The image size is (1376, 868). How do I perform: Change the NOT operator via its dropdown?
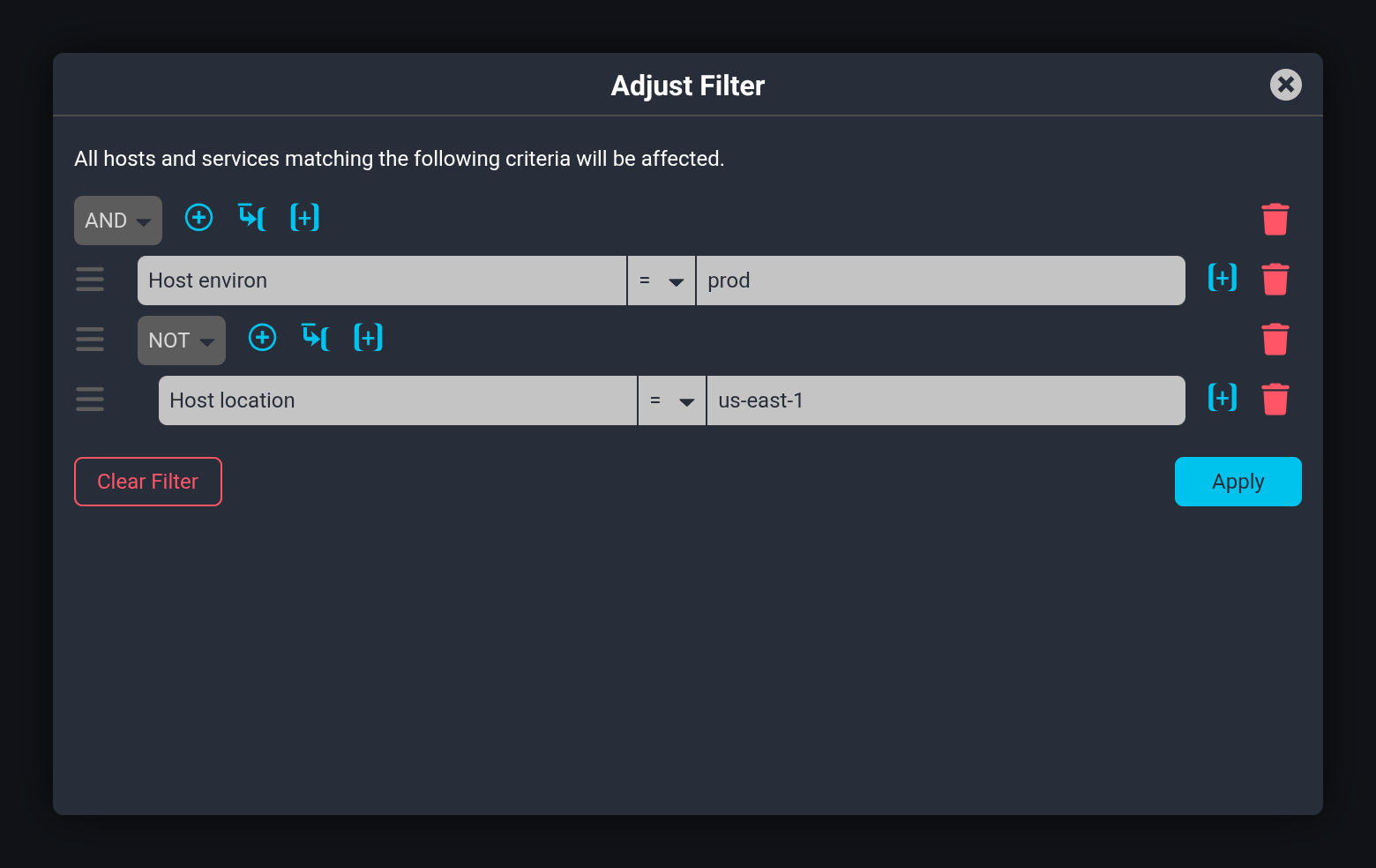click(181, 340)
